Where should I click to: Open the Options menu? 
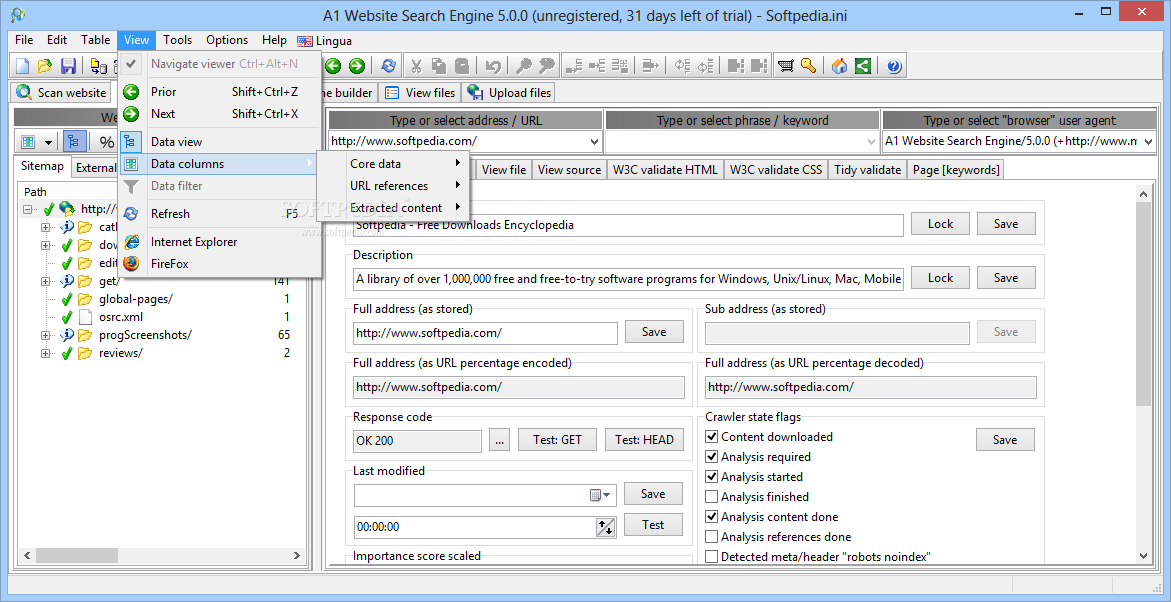[x=227, y=40]
